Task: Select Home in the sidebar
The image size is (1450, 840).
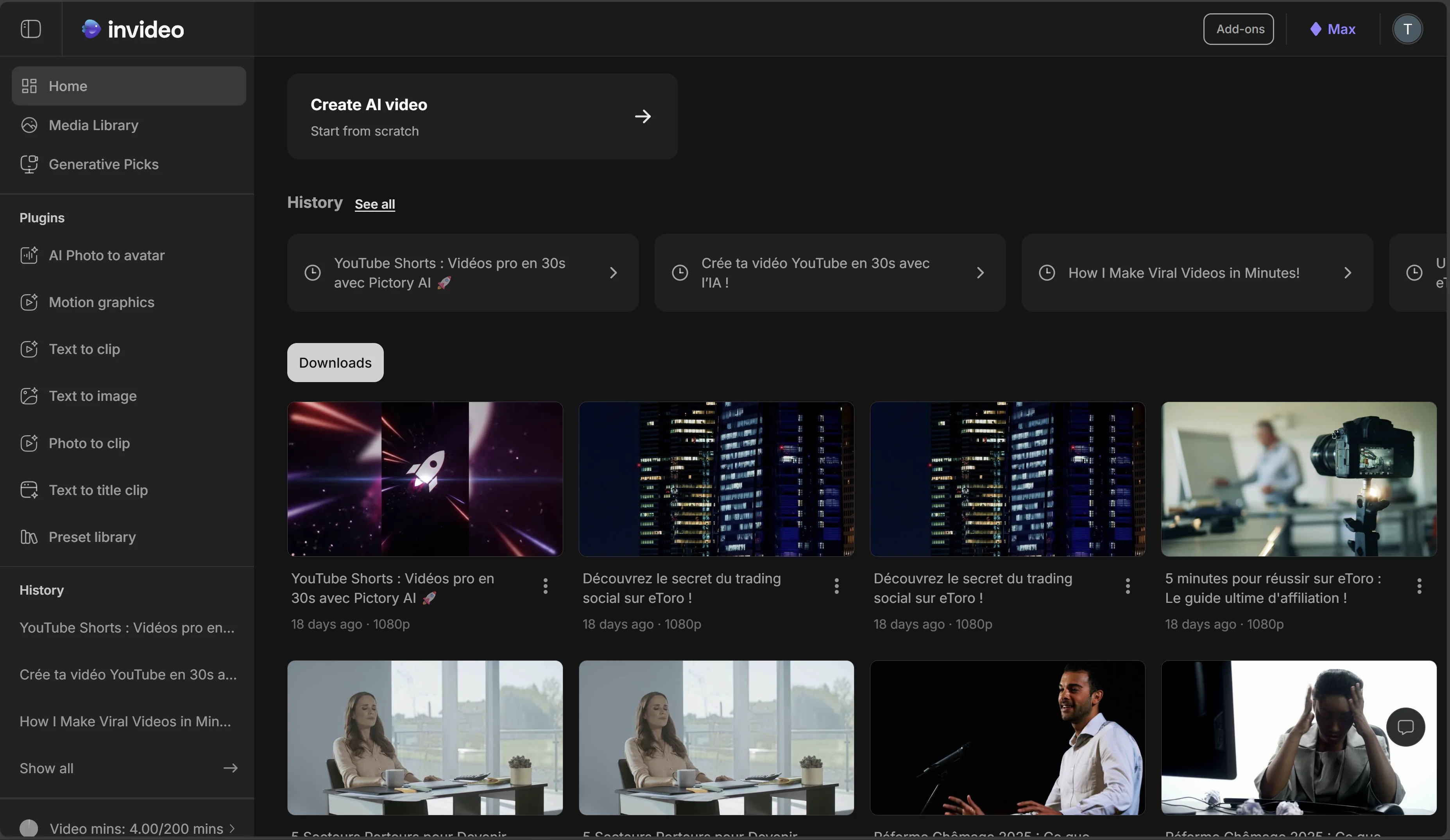Action: pyautogui.click(x=68, y=86)
